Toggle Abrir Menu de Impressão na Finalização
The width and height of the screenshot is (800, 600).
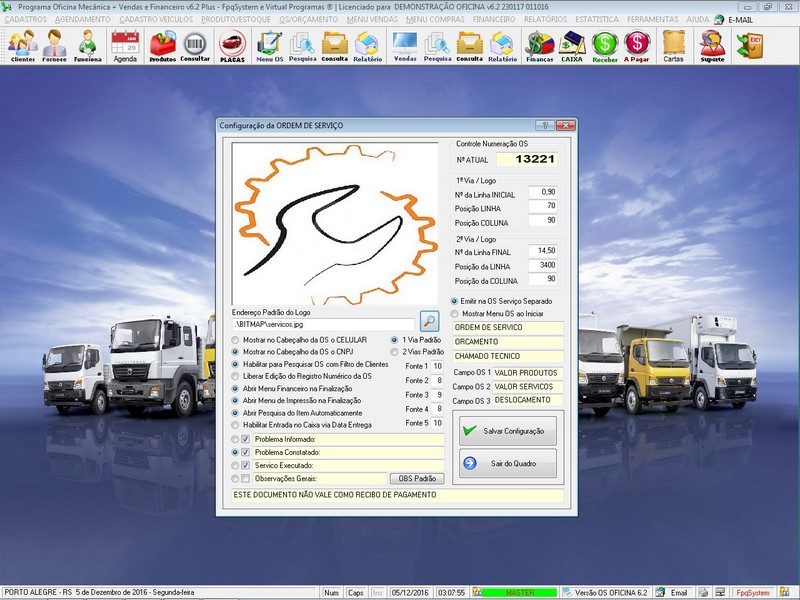pos(235,401)
